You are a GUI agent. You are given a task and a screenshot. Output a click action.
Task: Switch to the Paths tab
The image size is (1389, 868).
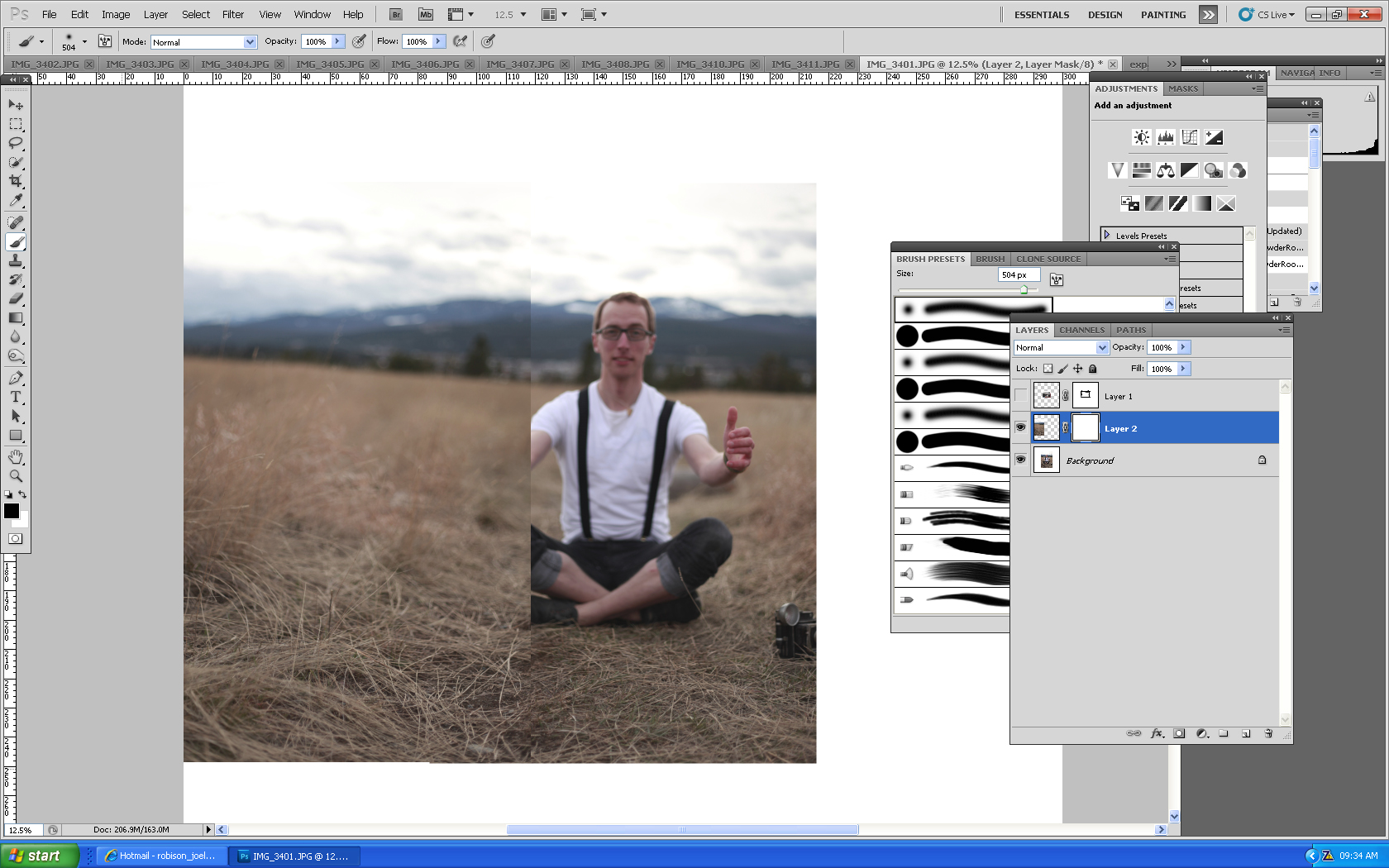pyautogui.click(x=1130, y=330)
